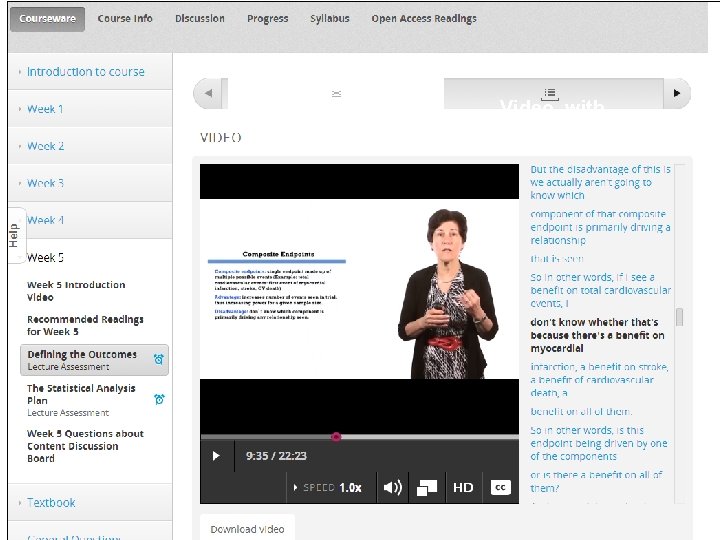This screenshot has height=540, width=720.
Task: Toggle closed captions with CC button
Action: [501, 487]
